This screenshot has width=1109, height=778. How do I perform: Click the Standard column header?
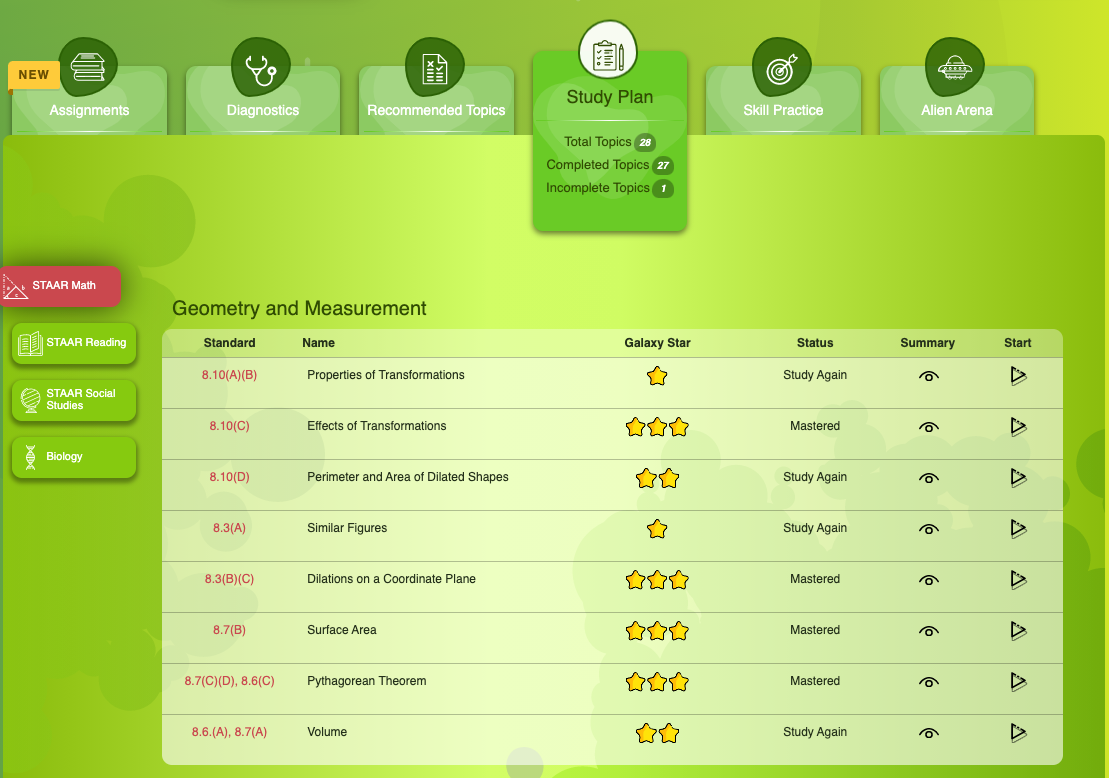click(229, 342)
